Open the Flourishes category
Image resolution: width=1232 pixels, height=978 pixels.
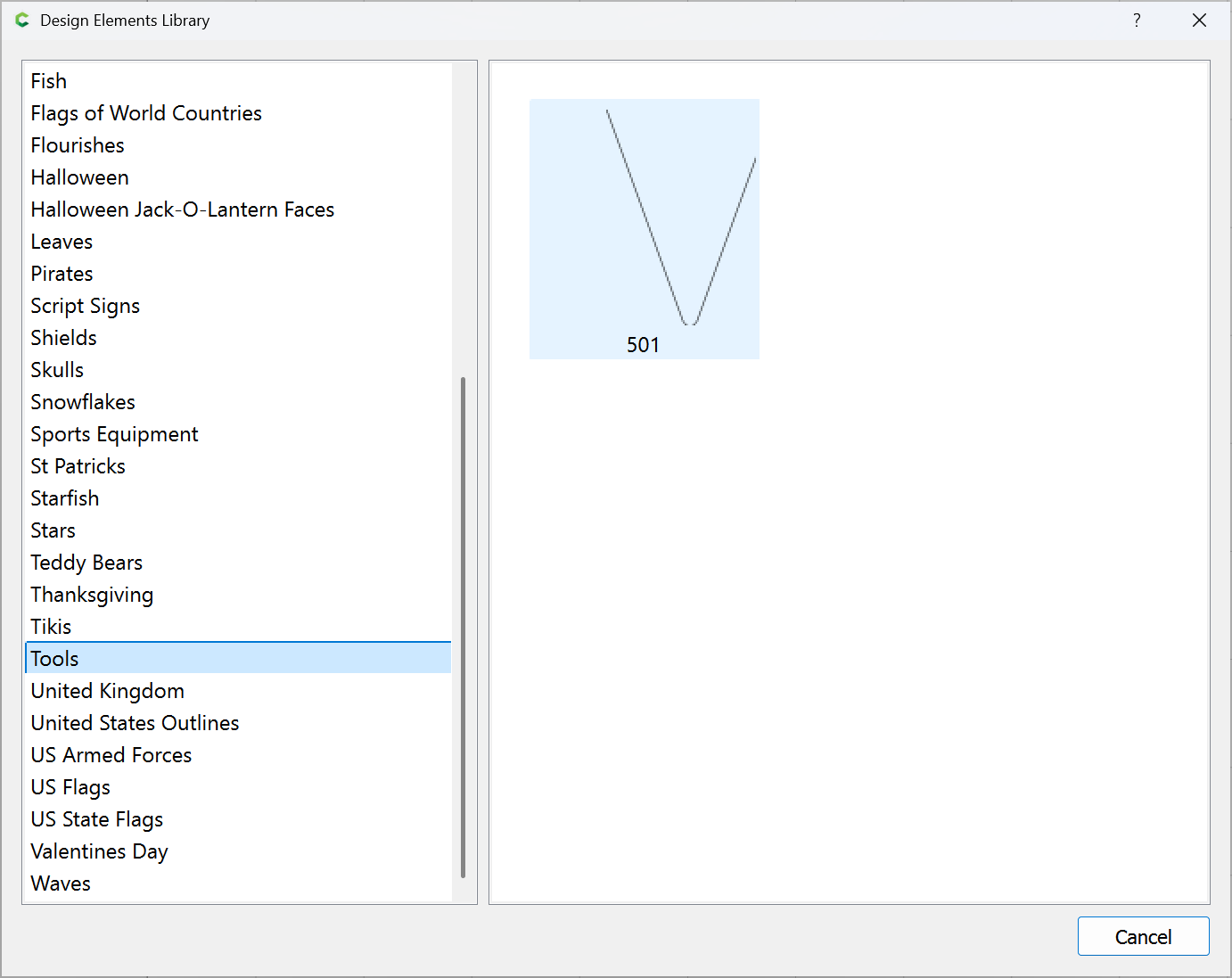click(x=78, y=145)
